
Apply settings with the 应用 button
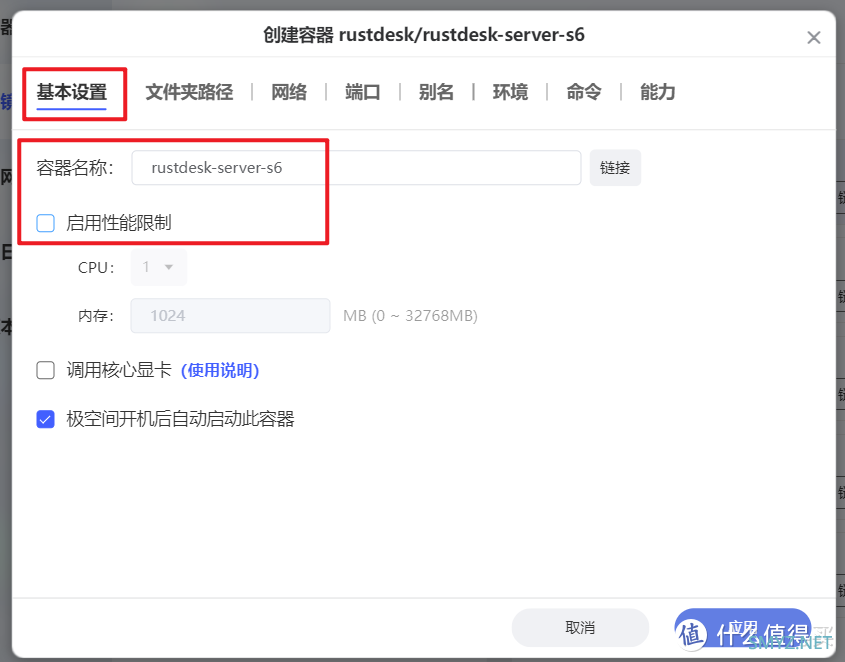[743, 627]
